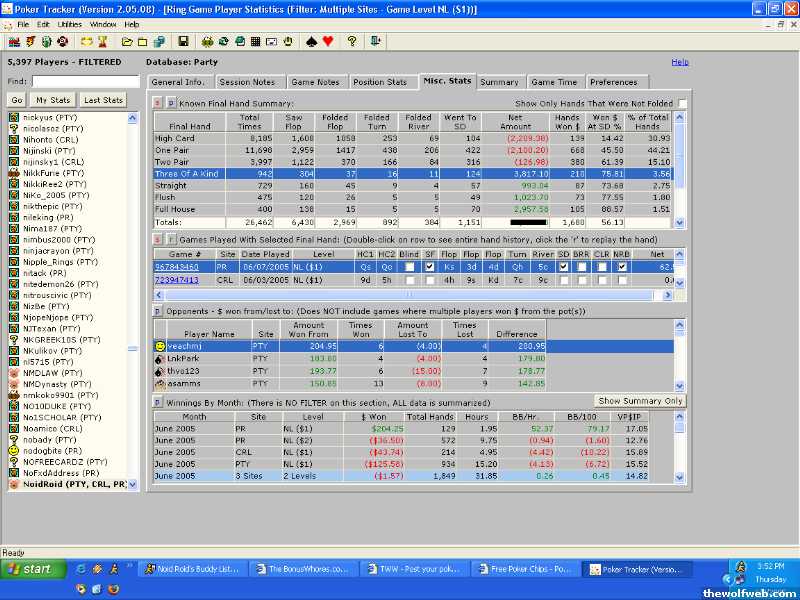Image resolution: width=800 pixels, height=600 pixels.
Task: Click the Find player text field
Action: click(85, 81)
